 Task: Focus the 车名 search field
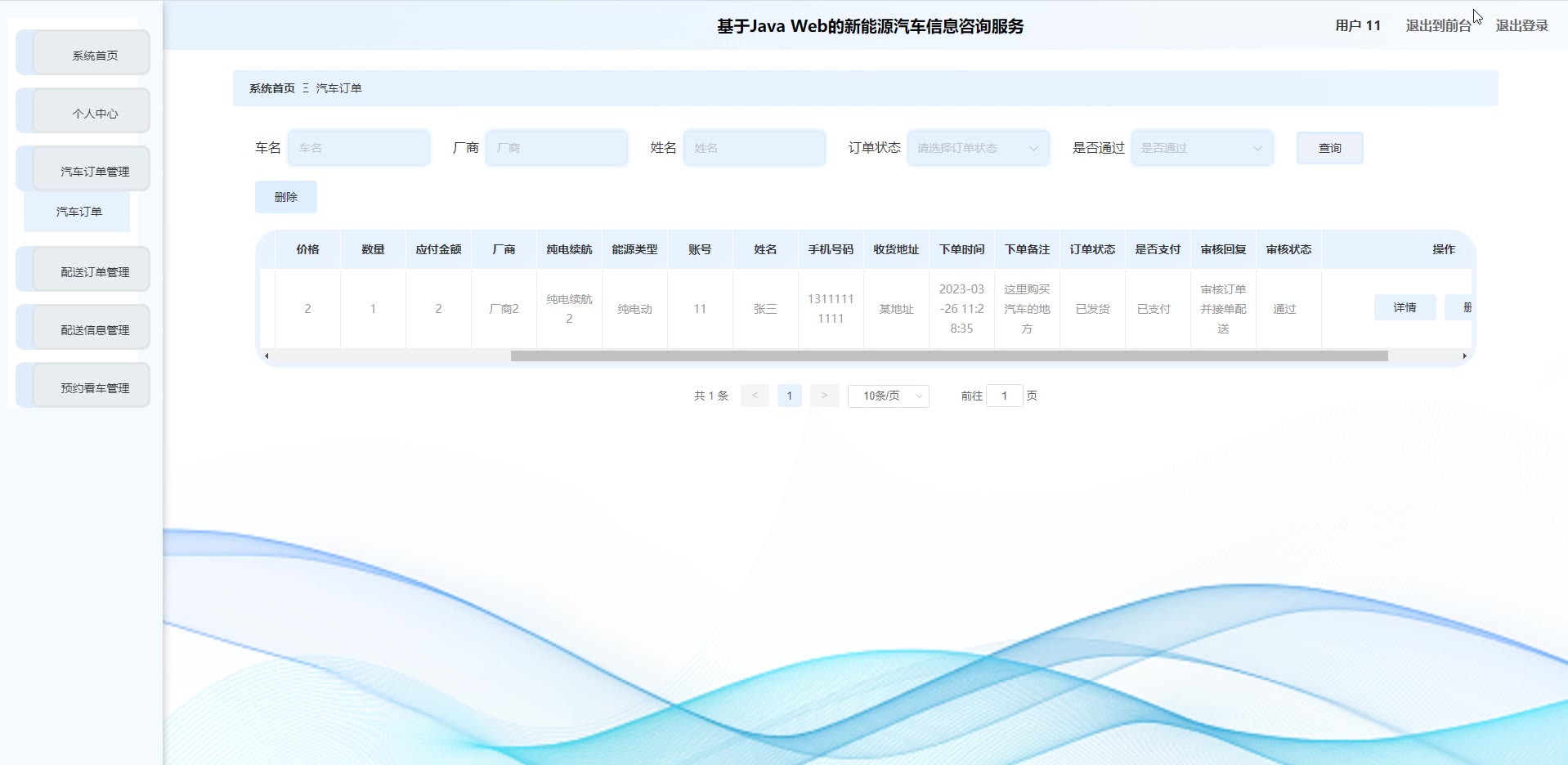click(359, 148)
